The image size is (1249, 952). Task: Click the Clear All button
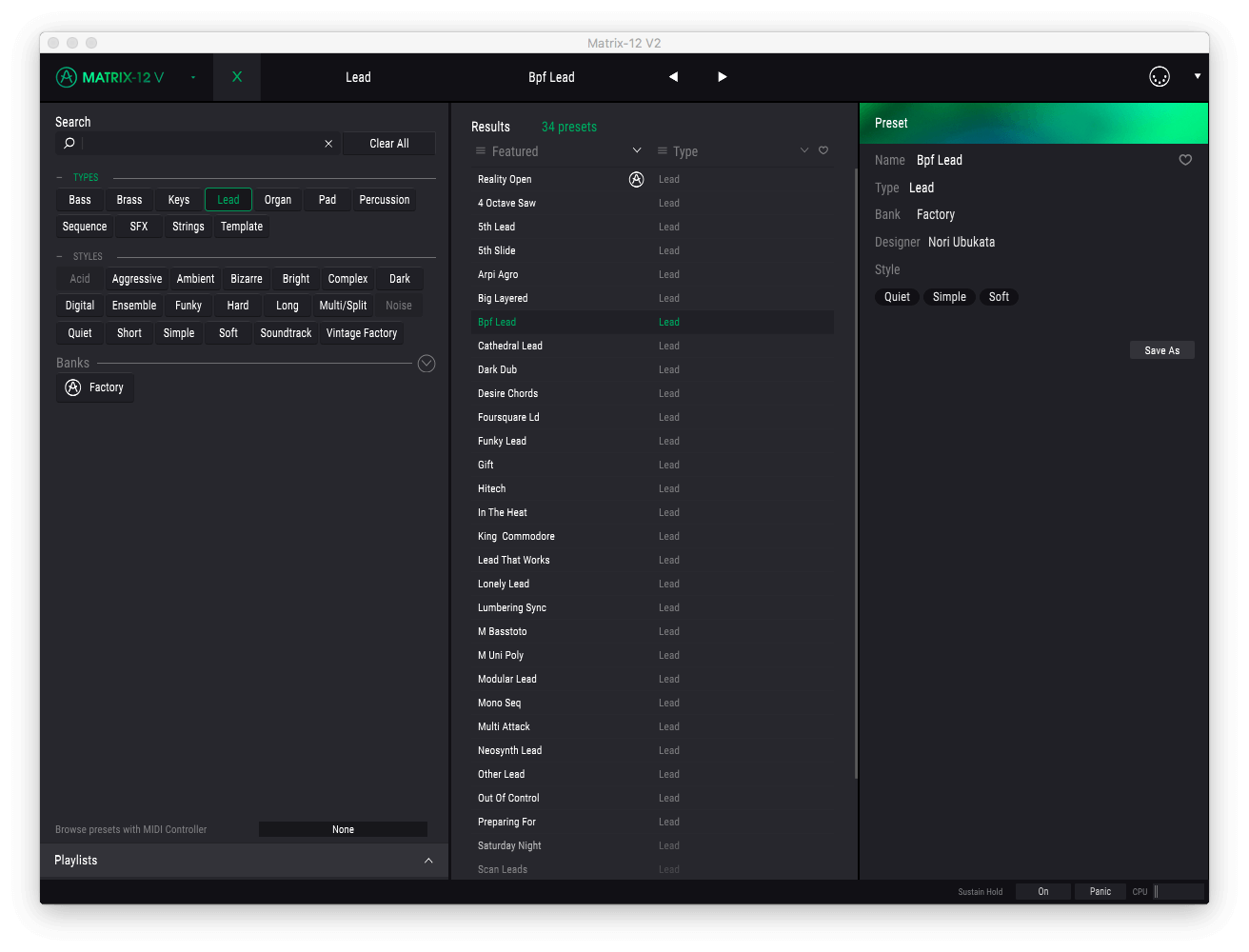(389, 144)
